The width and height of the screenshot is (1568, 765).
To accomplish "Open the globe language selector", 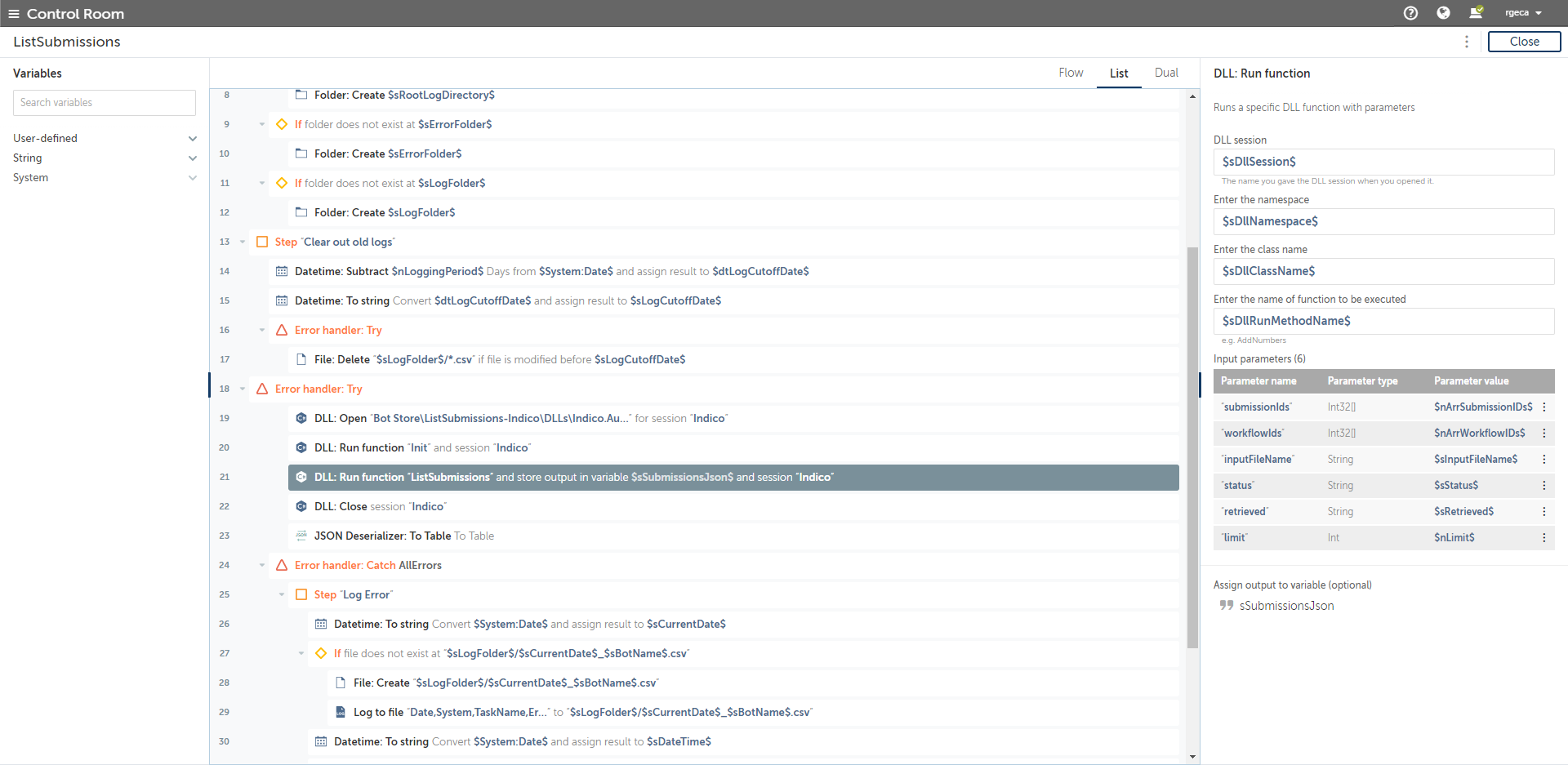I will point(1443,13).
